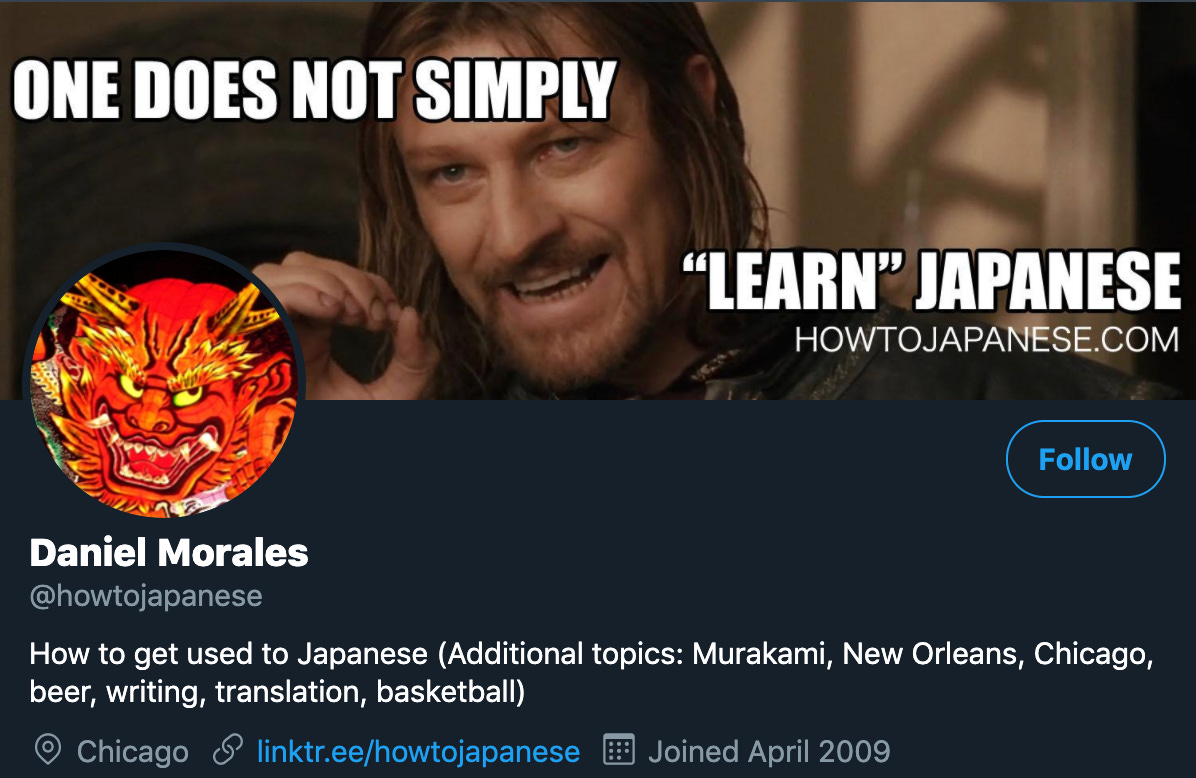The width and height of the screenshot is (1196, 778).
Task: Open the header meme banner image
Action: pos(598,200)
